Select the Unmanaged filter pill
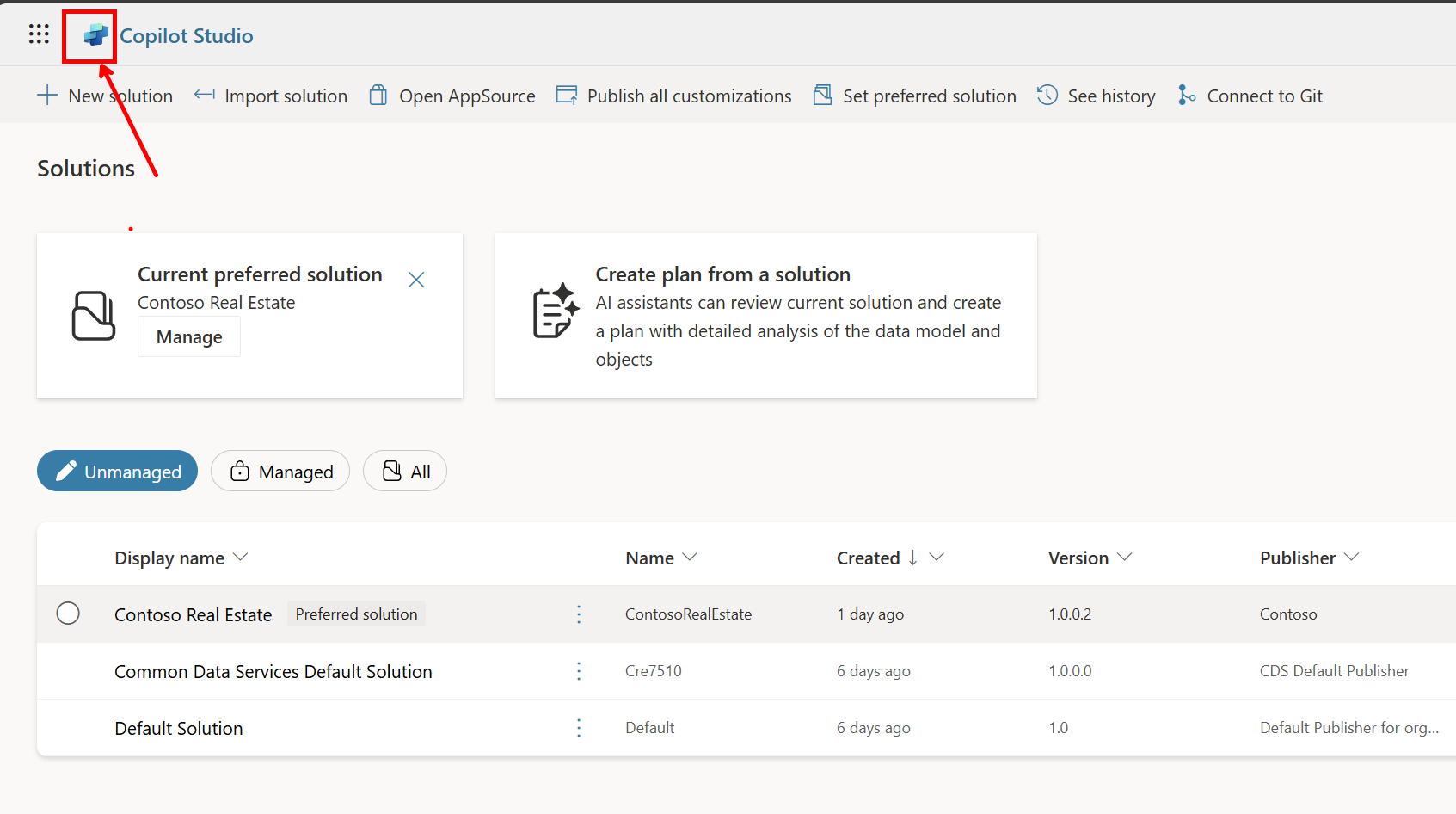This screenshot has height=814, width=1456. (x=118, y=472)
